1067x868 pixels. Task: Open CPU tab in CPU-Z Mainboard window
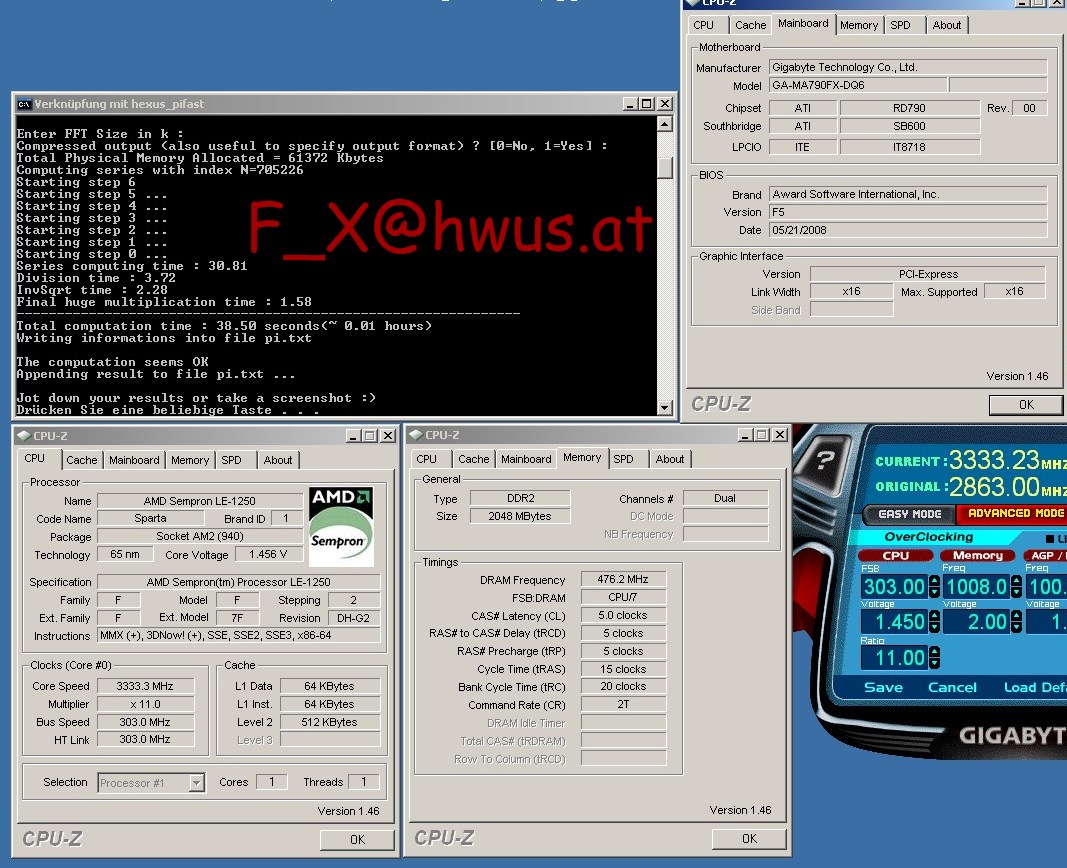coord(704,25)
